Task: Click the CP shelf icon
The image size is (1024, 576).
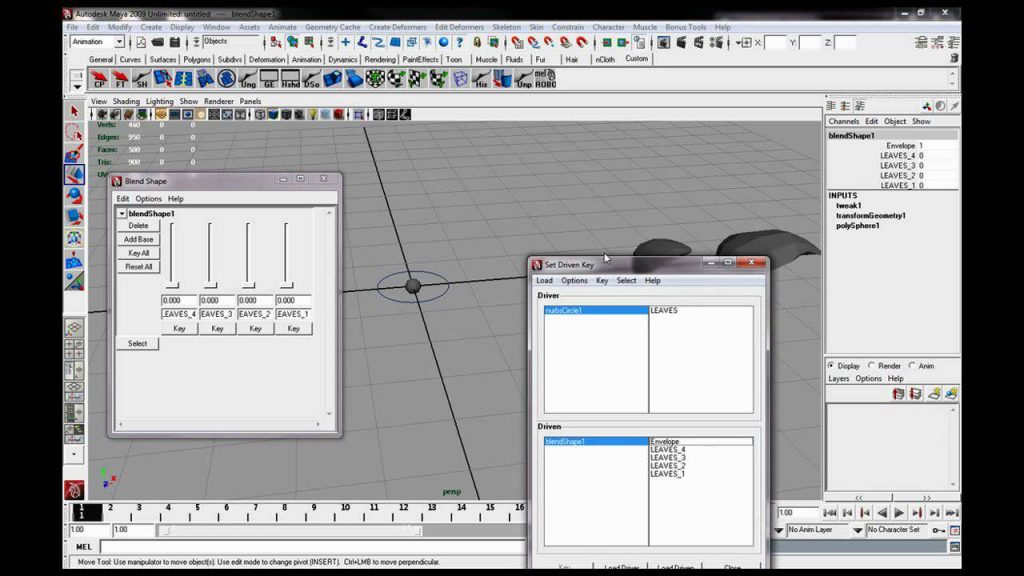Action: point(99,79)
